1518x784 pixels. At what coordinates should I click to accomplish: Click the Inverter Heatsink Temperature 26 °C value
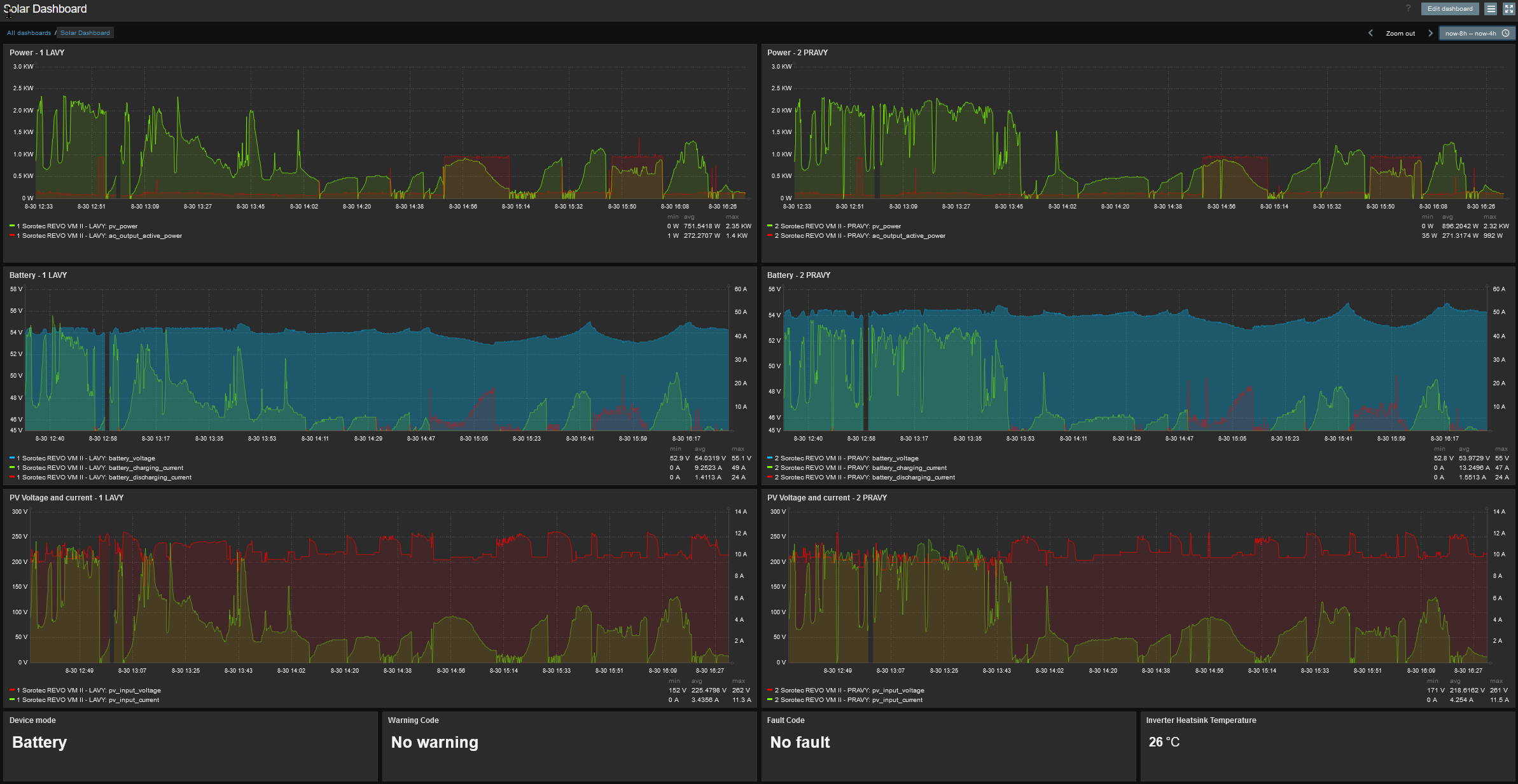coord(1164,742)
